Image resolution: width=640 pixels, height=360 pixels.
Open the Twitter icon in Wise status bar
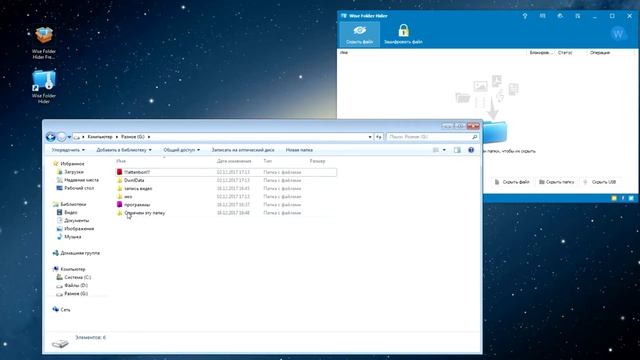click(631, 198)
